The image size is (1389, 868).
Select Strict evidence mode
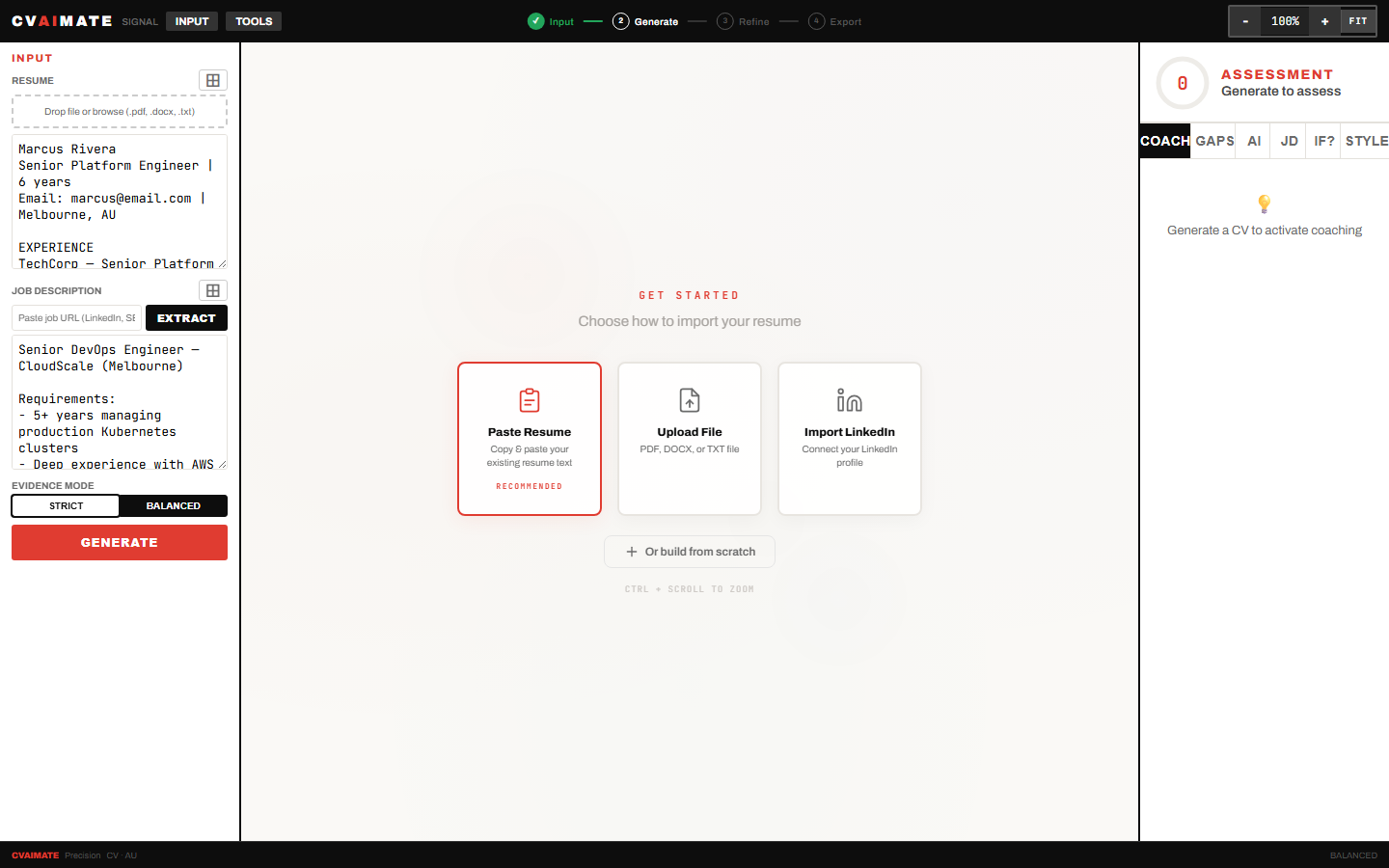point(67,505)
